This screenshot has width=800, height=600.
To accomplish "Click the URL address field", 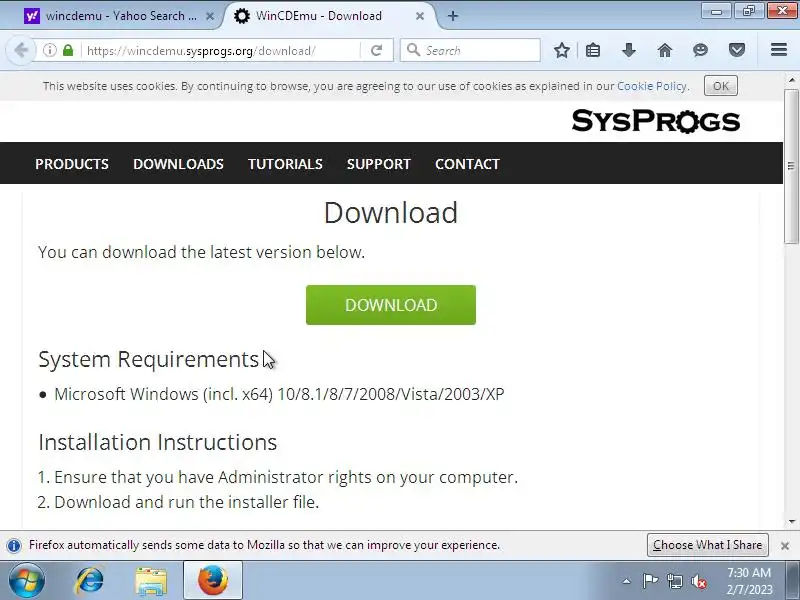I will point(220,51).
